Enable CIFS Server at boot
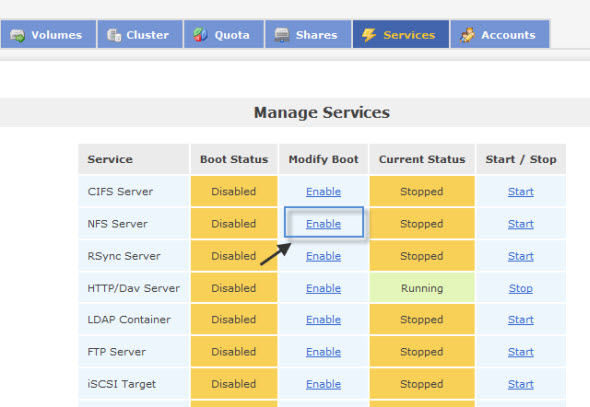 323,191
